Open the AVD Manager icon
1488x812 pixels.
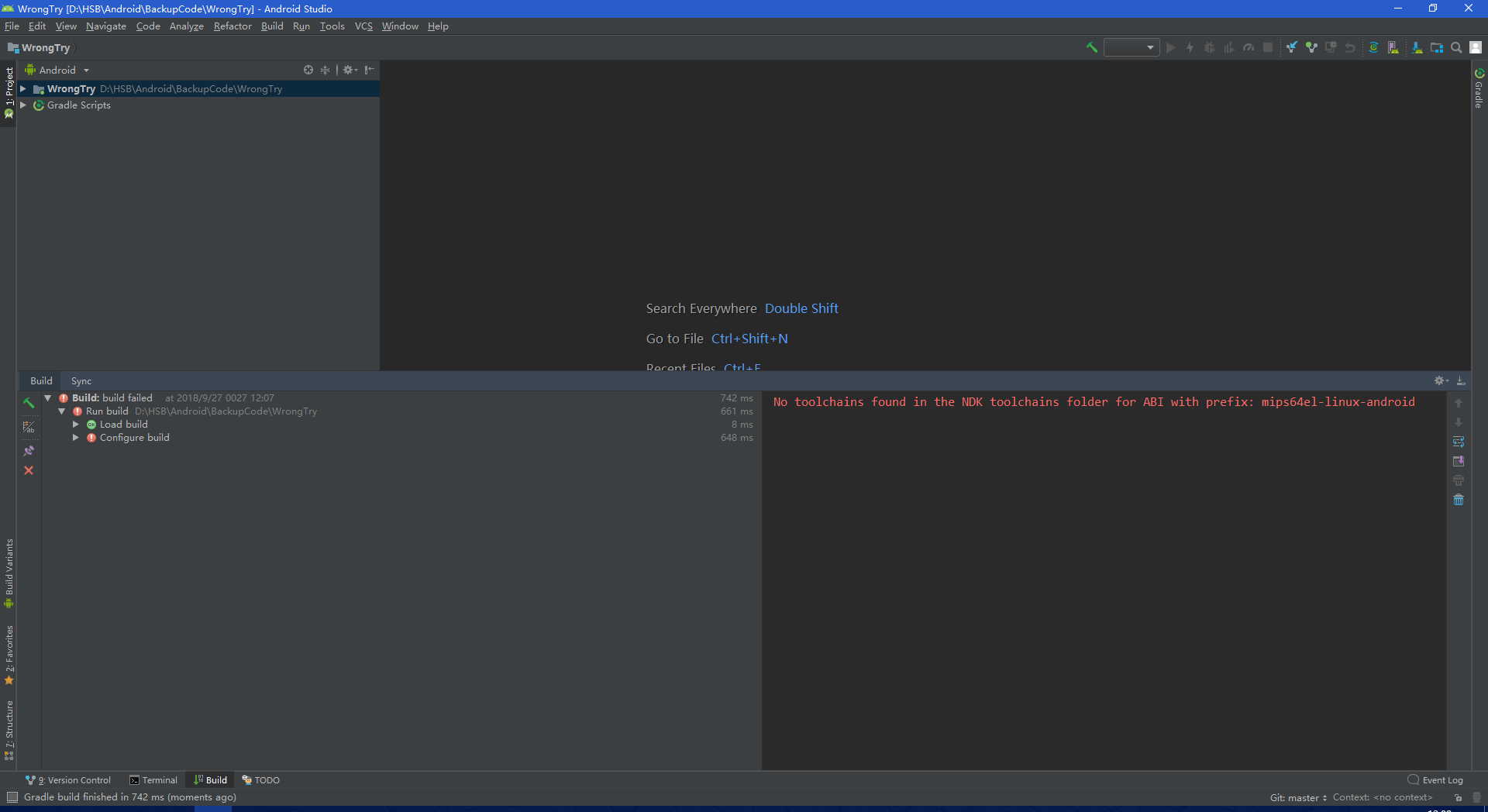(x=1393, y=47)
